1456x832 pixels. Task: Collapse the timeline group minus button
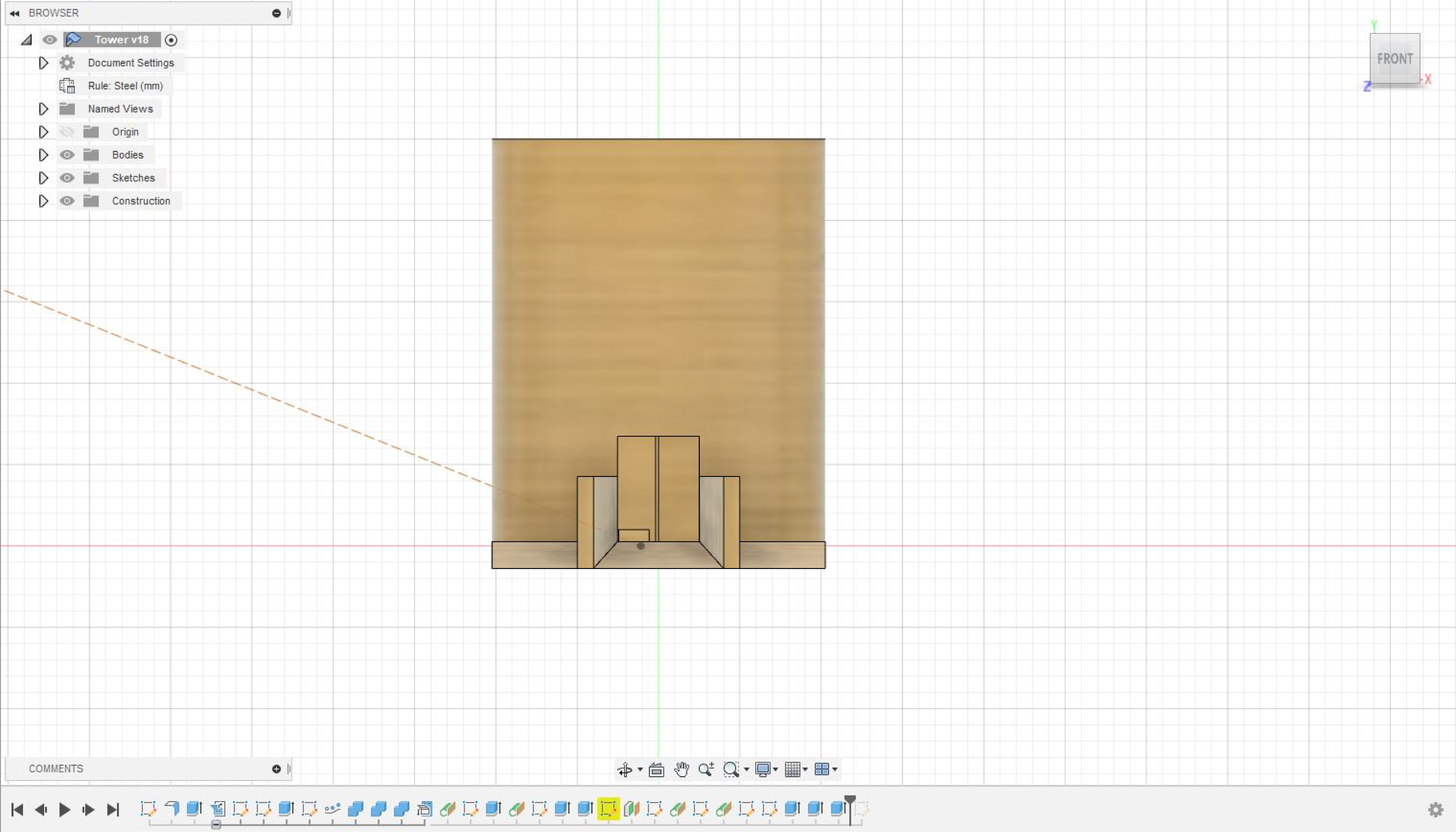216,825
